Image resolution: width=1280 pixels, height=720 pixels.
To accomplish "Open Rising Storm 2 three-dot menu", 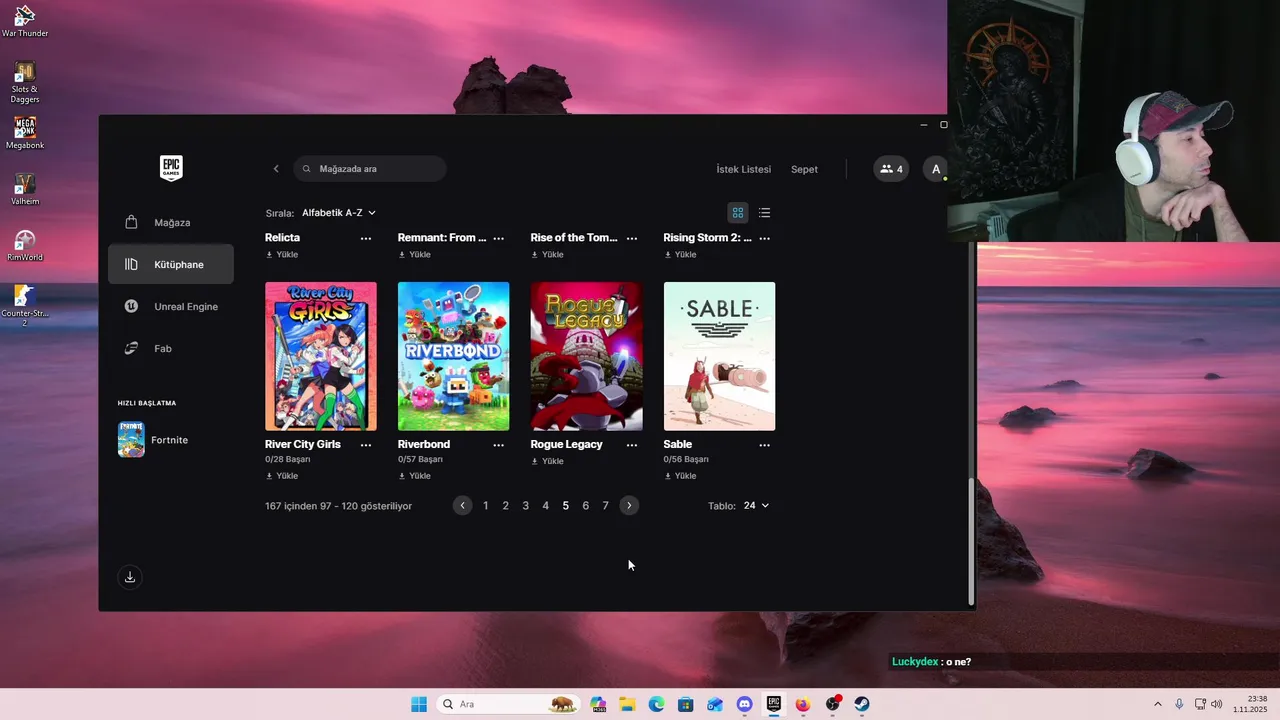I will 765,238.
